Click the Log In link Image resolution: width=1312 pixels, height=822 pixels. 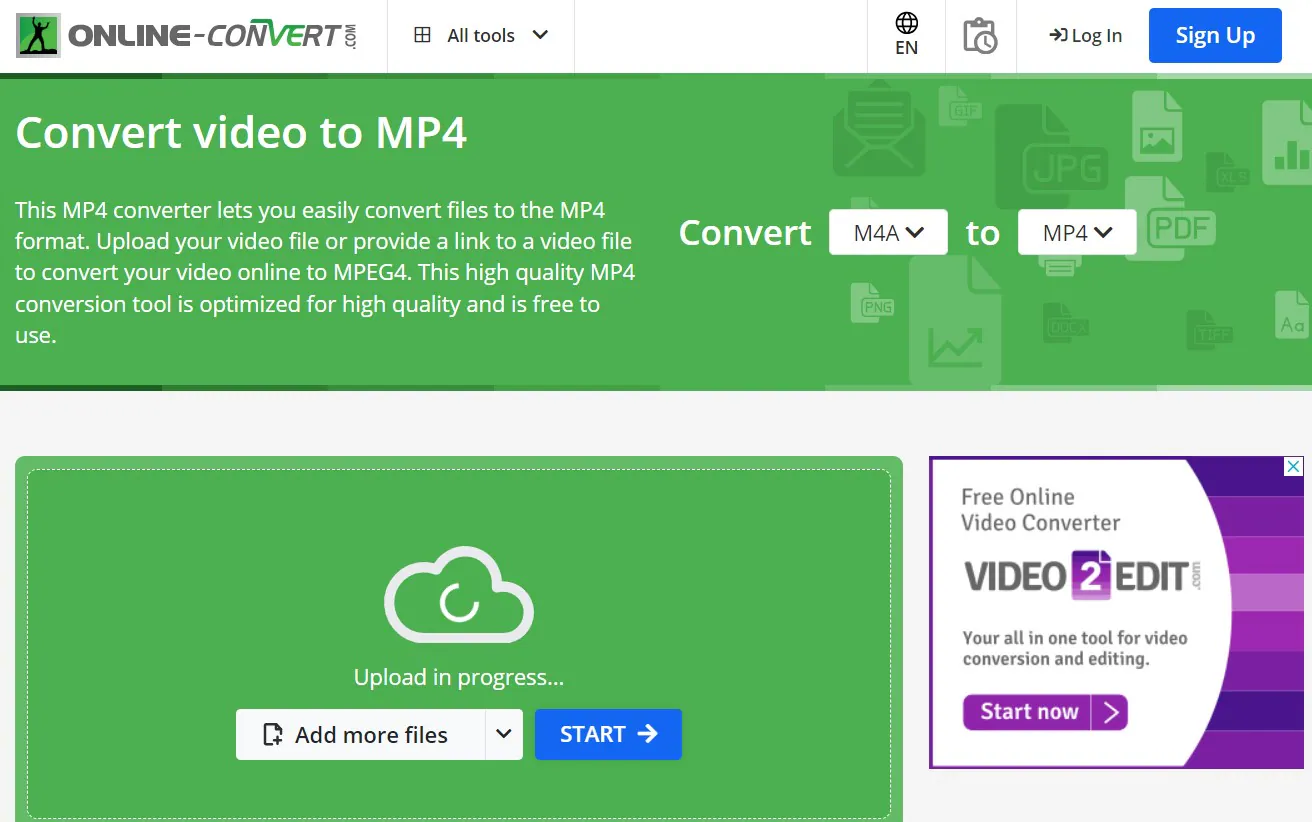(1085, 35)
